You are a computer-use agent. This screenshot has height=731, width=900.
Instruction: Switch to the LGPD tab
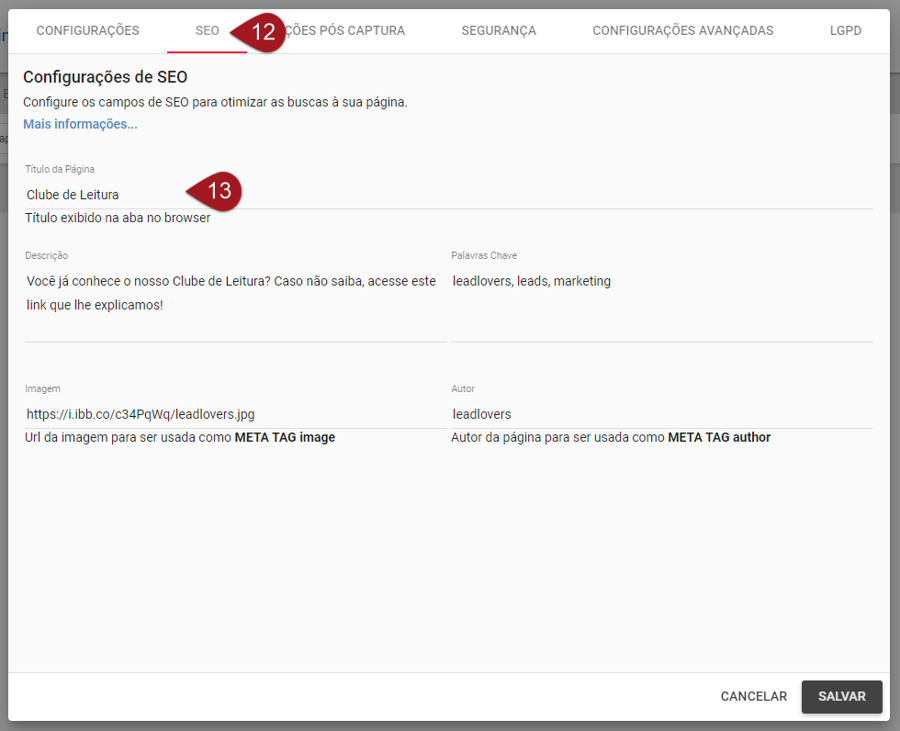pyautogui.click(x=845, y=31)
